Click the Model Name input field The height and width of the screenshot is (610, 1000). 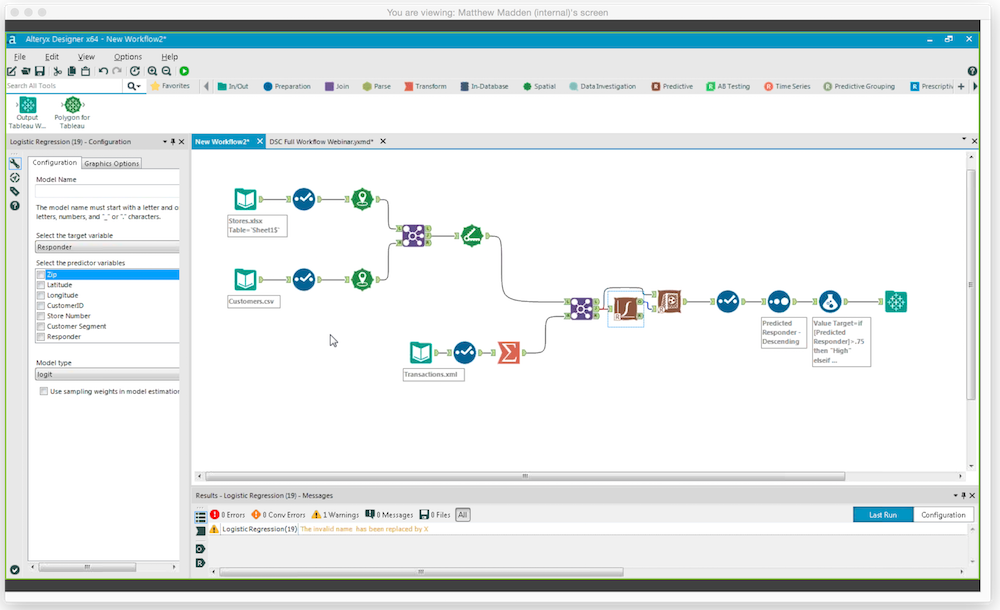pos(107,191)
